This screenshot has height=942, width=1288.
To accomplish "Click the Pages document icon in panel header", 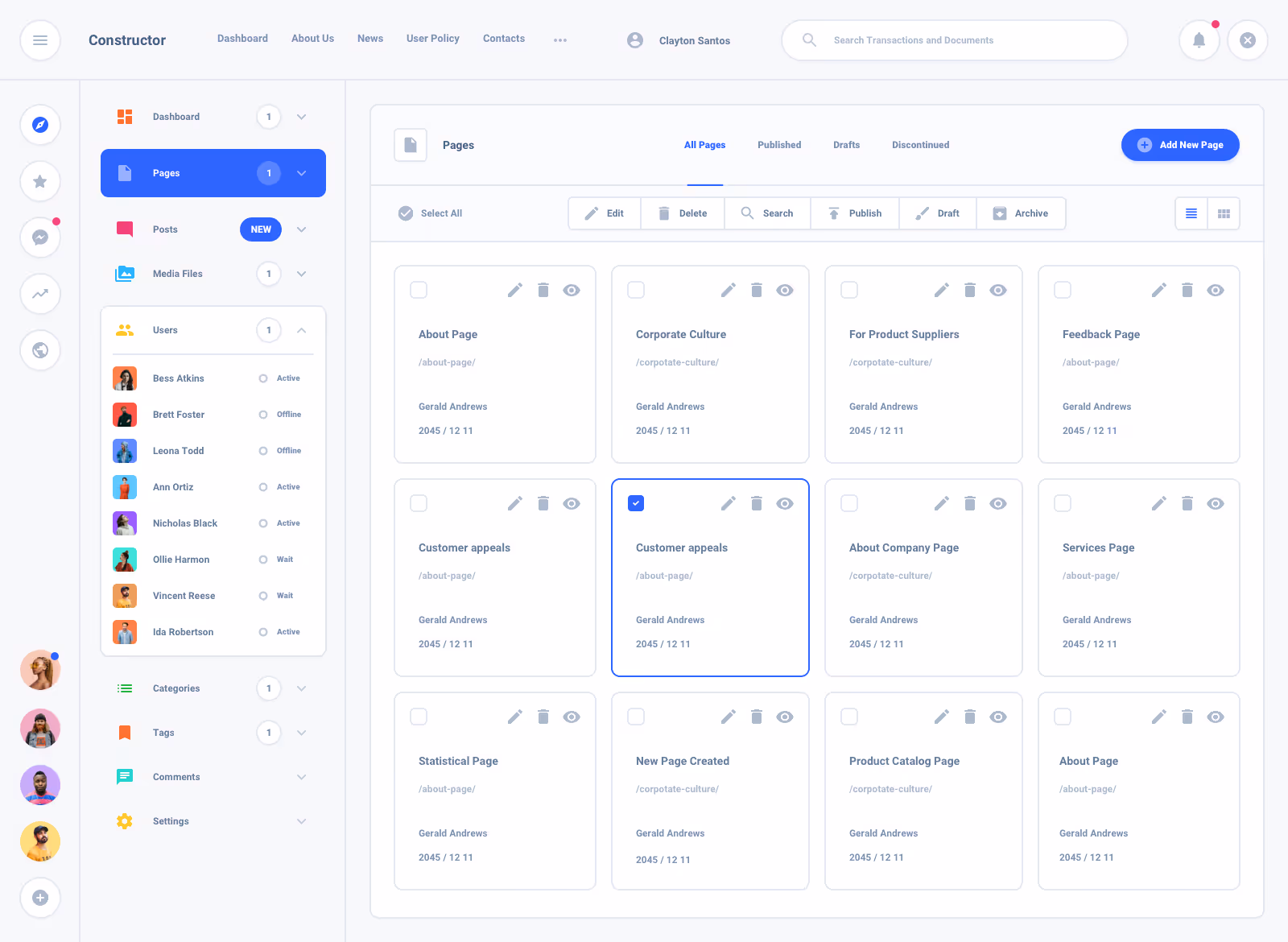I will (x=411, y=145).
